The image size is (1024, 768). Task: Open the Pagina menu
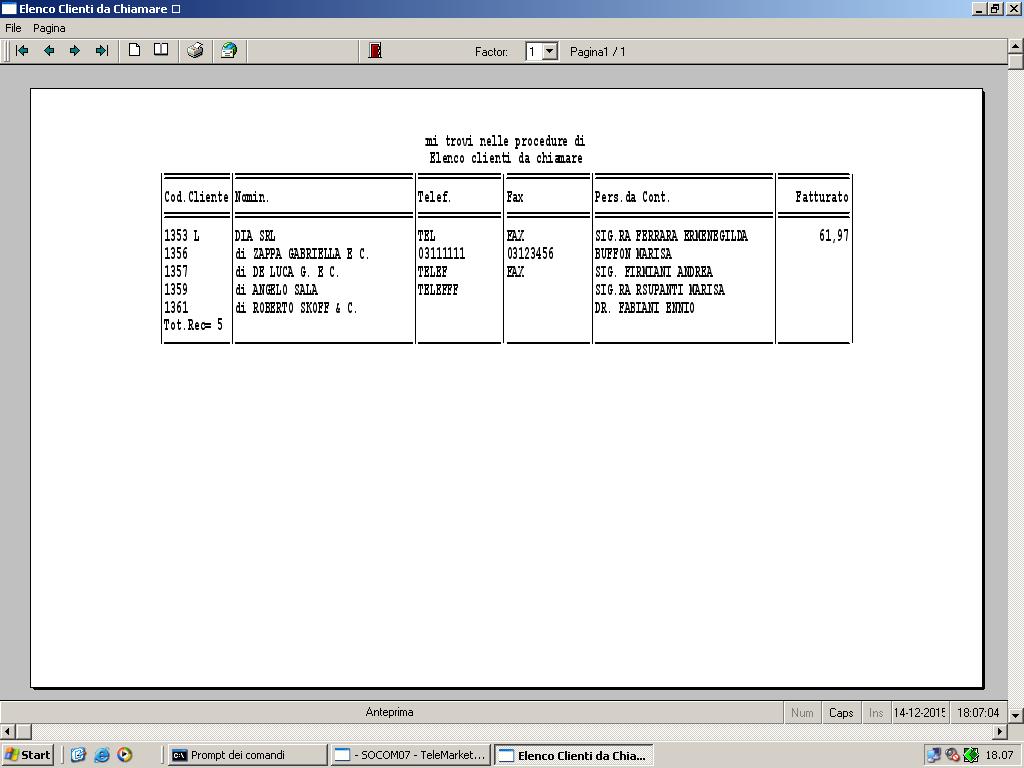pos(49,28)
